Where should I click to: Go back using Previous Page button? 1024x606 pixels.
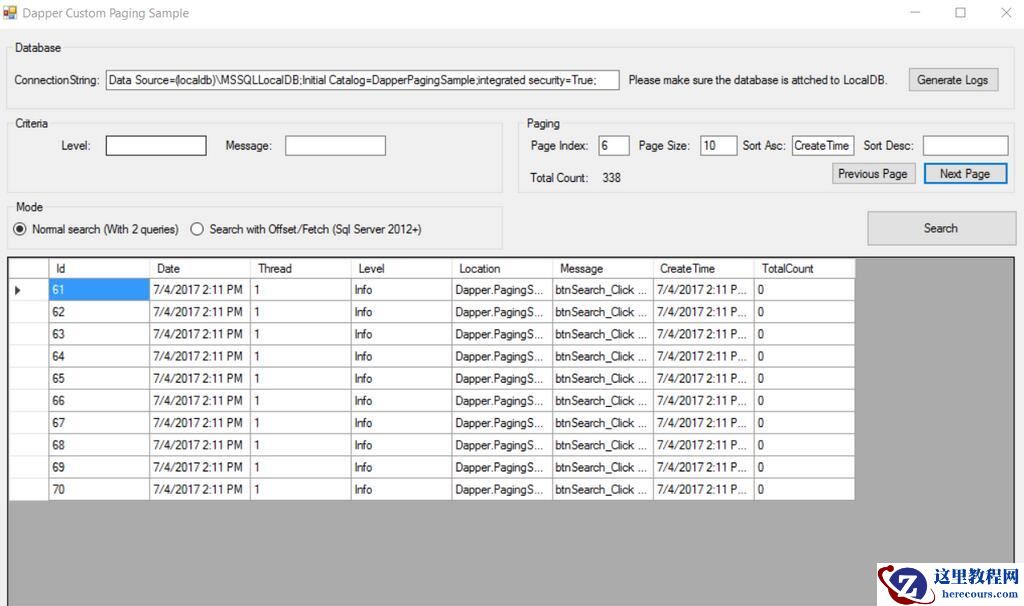pos(872,173)
